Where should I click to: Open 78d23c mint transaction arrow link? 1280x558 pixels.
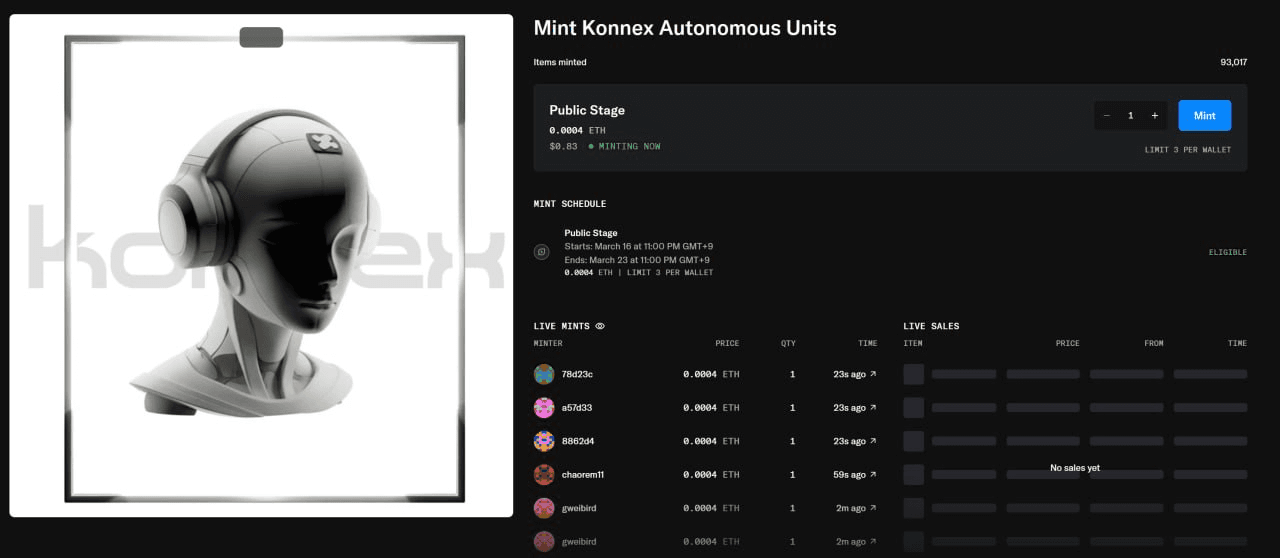[872, 374]
